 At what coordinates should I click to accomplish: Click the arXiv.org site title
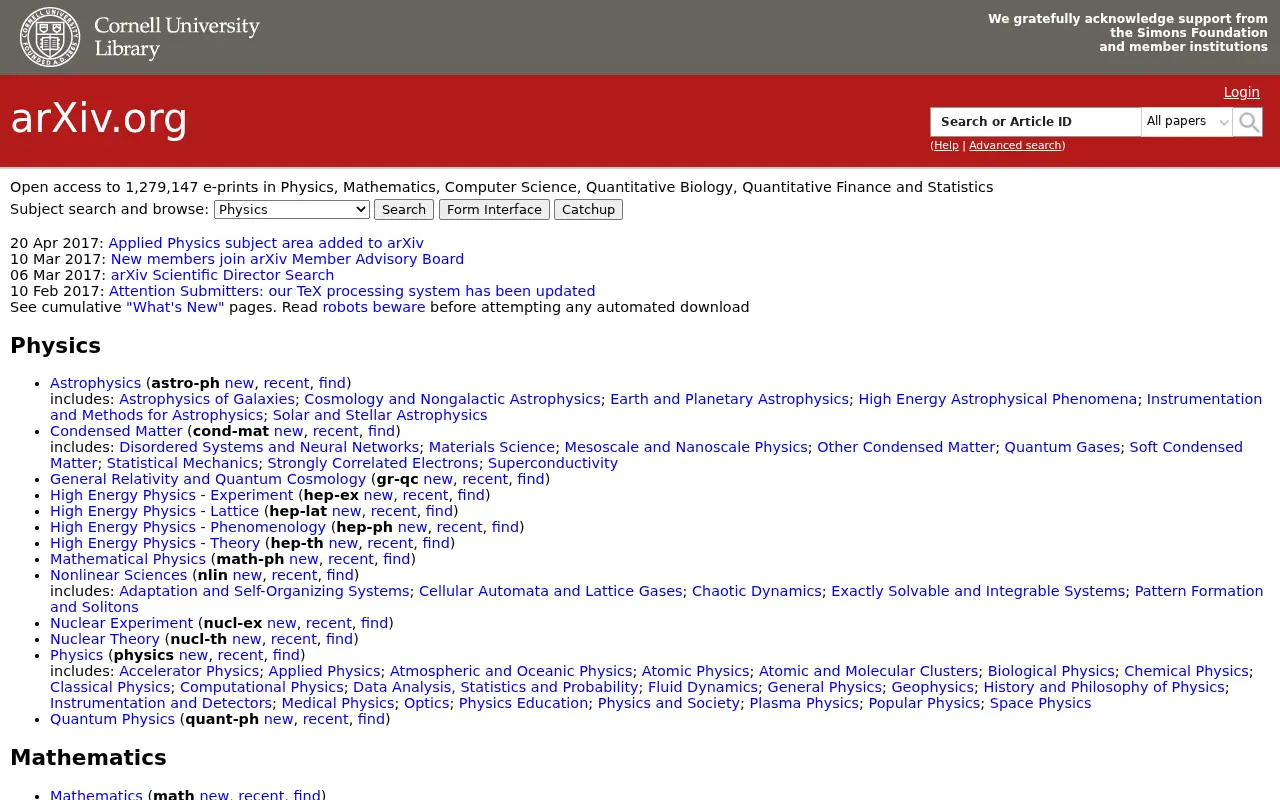[99, 119]
